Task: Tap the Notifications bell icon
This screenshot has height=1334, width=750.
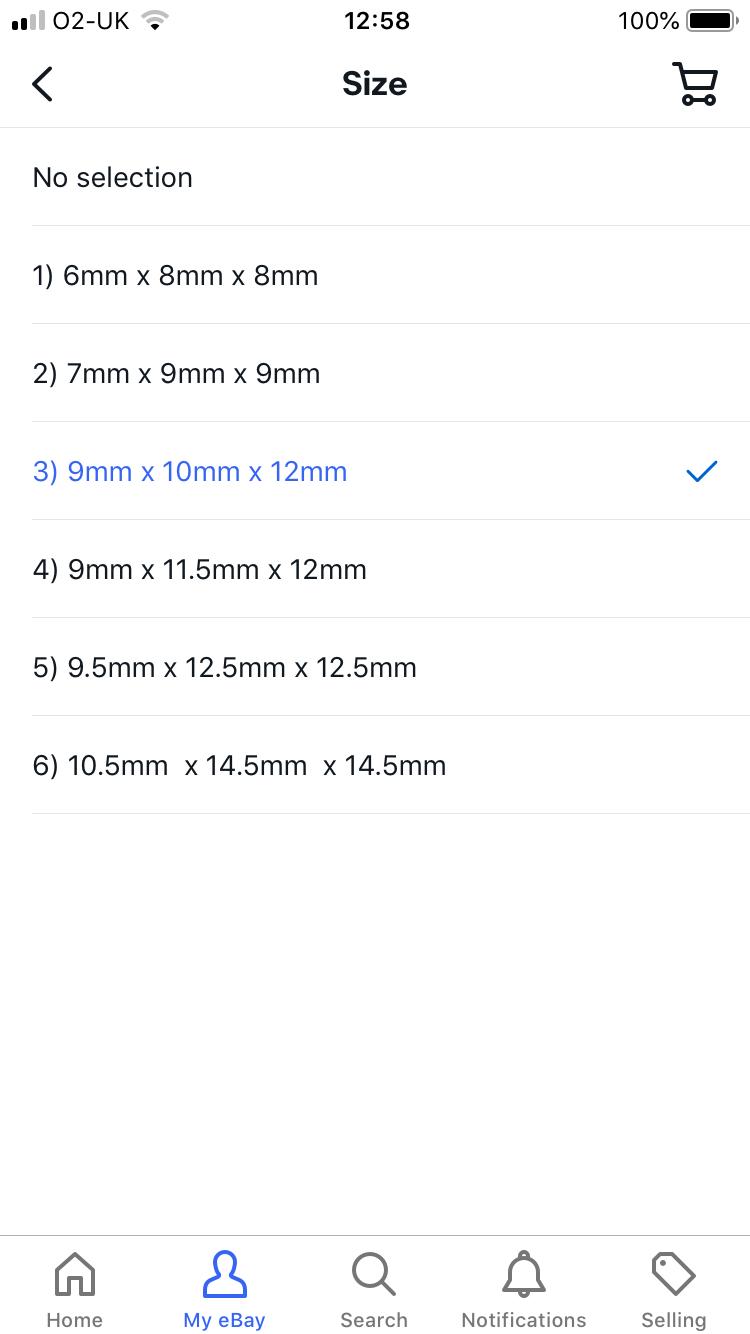Action: (x=523, y=1275)
